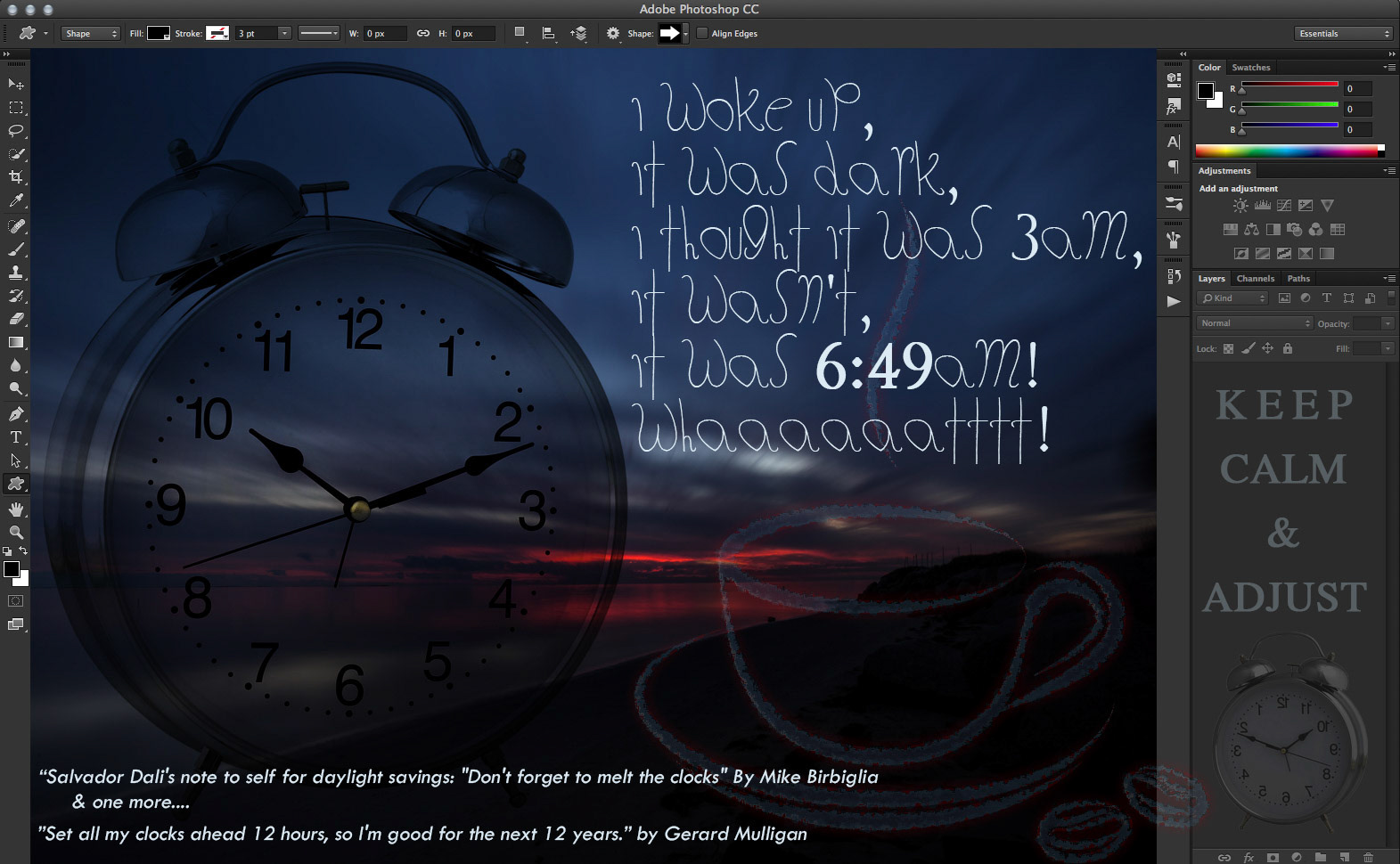Select the Clone Stamp tool
The width and height of the screenshot is (1400, 864).
[x=16, y=273]
